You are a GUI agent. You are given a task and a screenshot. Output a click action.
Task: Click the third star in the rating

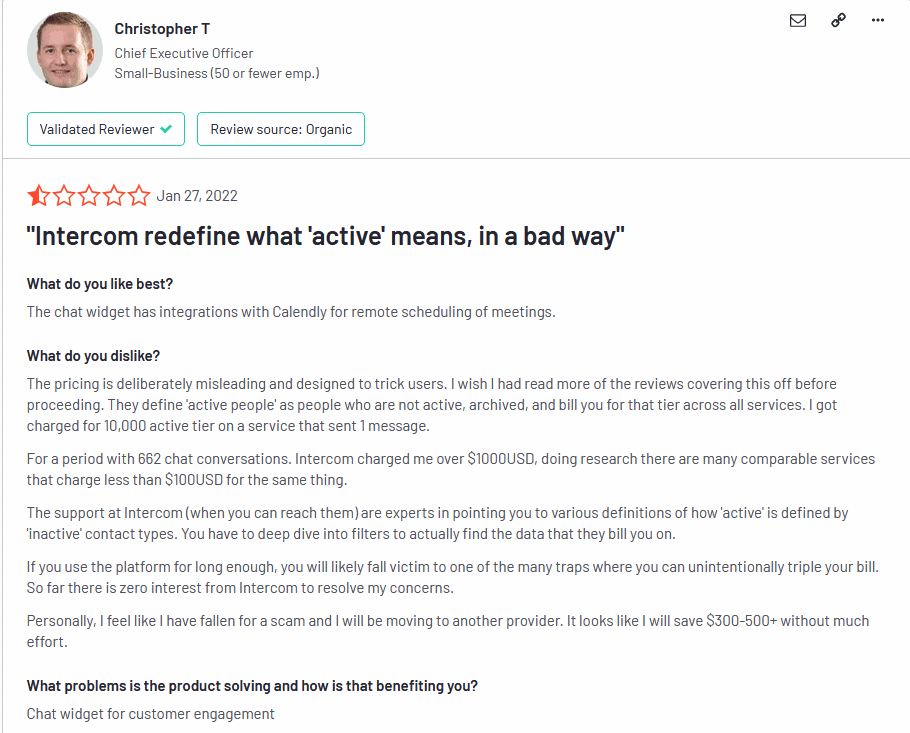pyautogui.click(x=89, y=196)
